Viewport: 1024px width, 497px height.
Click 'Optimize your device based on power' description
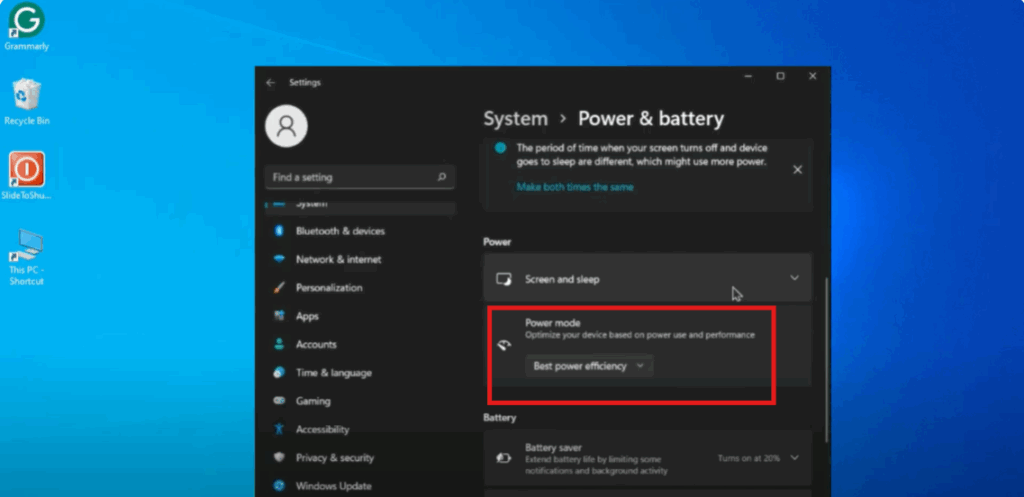640,335
